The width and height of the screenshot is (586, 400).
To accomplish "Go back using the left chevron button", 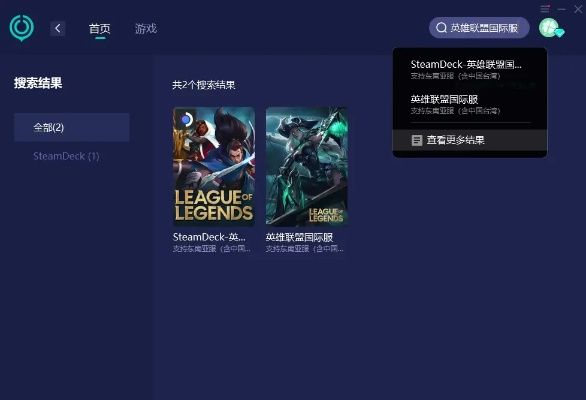I will pos(58,28).
